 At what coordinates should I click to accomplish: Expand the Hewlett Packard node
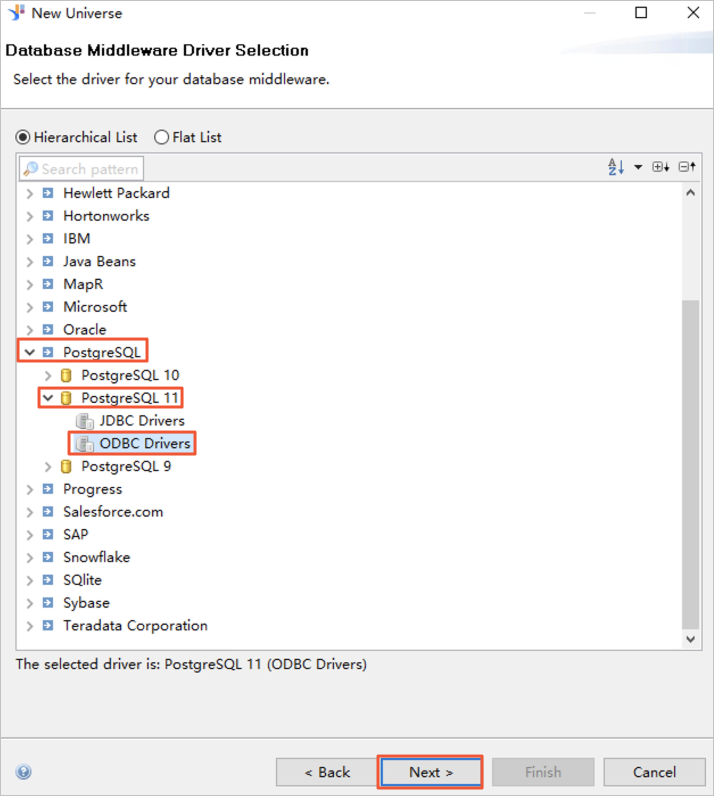coord(29,193)
